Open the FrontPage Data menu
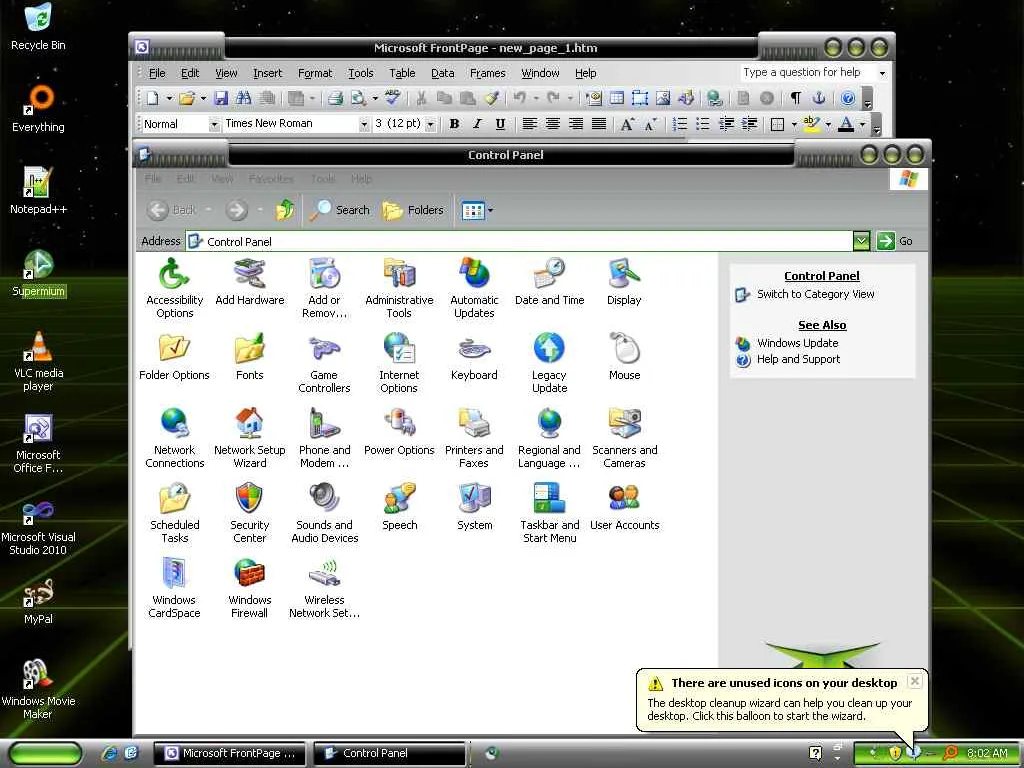Viewport: 1024px width, 768px height. (443, 73)
